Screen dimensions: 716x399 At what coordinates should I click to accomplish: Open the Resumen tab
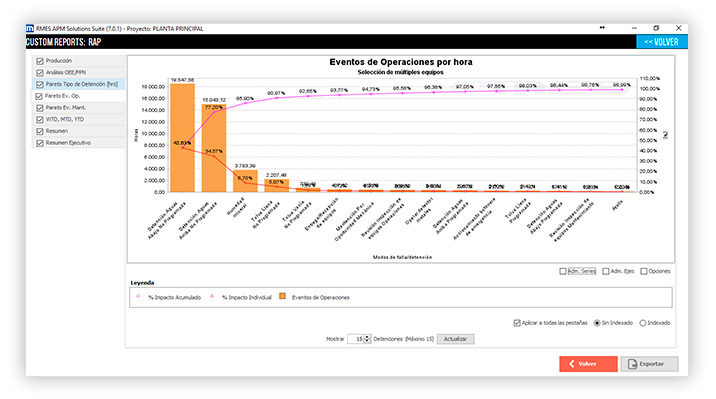(79, 131)
